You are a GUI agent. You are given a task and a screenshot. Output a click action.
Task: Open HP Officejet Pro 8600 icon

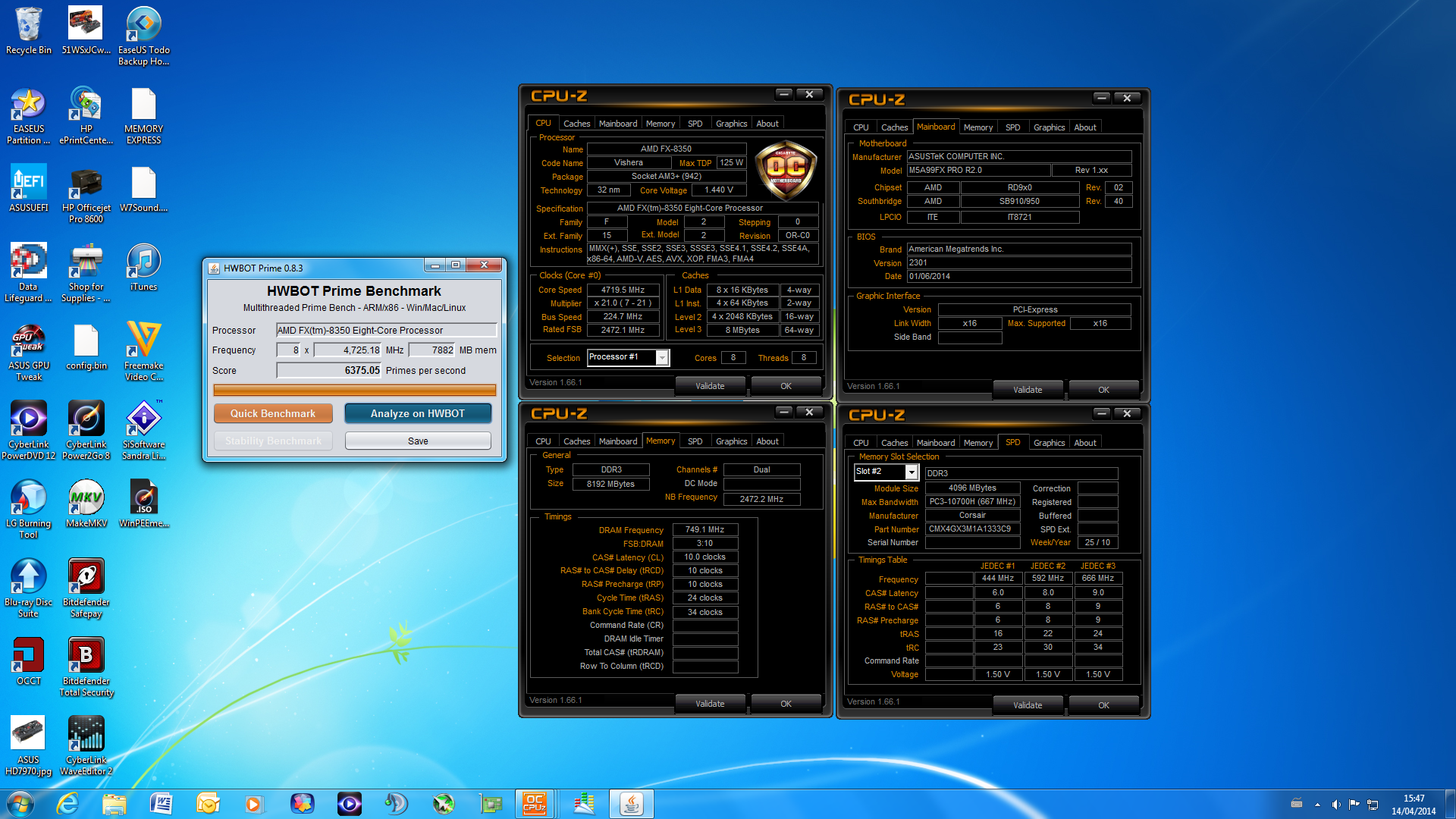(86, 195)
